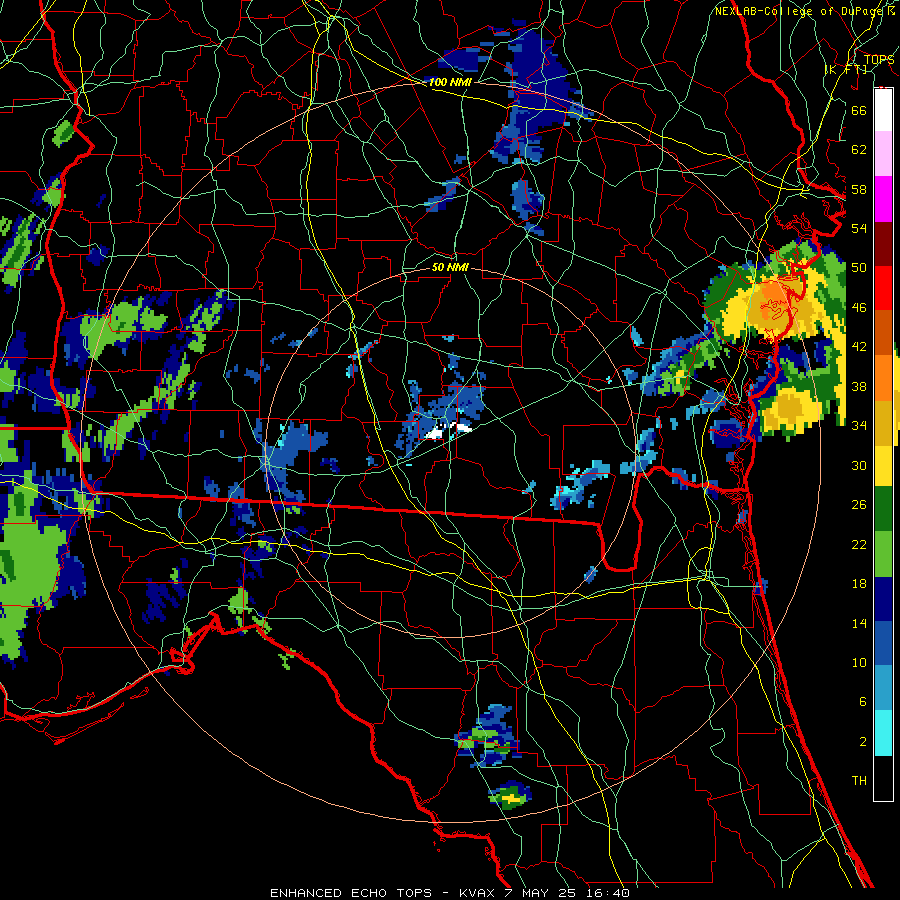Image resolution: width=900 pixels, height=900 pixels.
Task: Click legend value "46"
Action: pos(859,308)
